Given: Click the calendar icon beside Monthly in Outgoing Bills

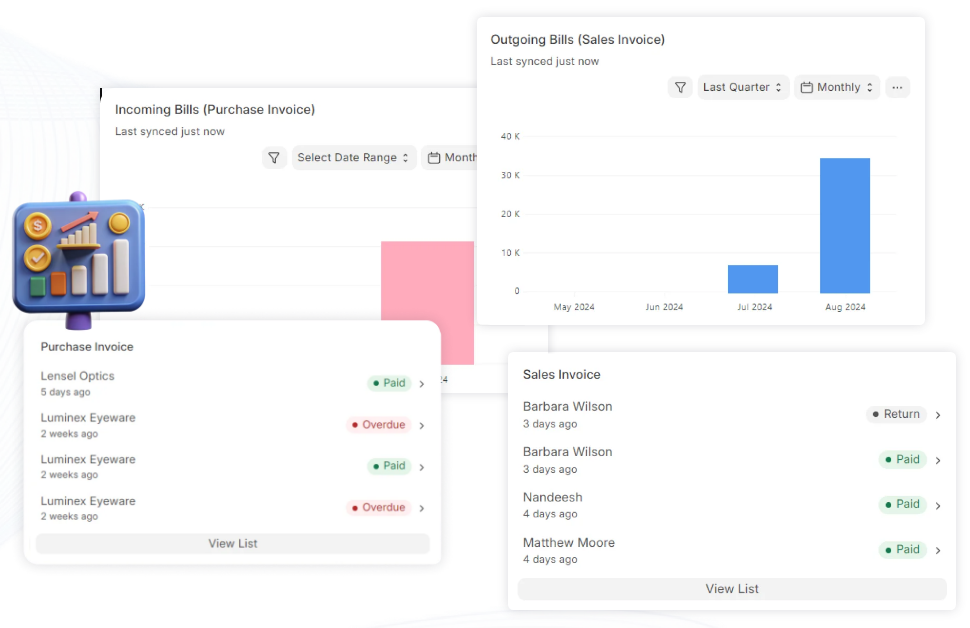Looking at the screenshot, I should (x=808, y=87).
